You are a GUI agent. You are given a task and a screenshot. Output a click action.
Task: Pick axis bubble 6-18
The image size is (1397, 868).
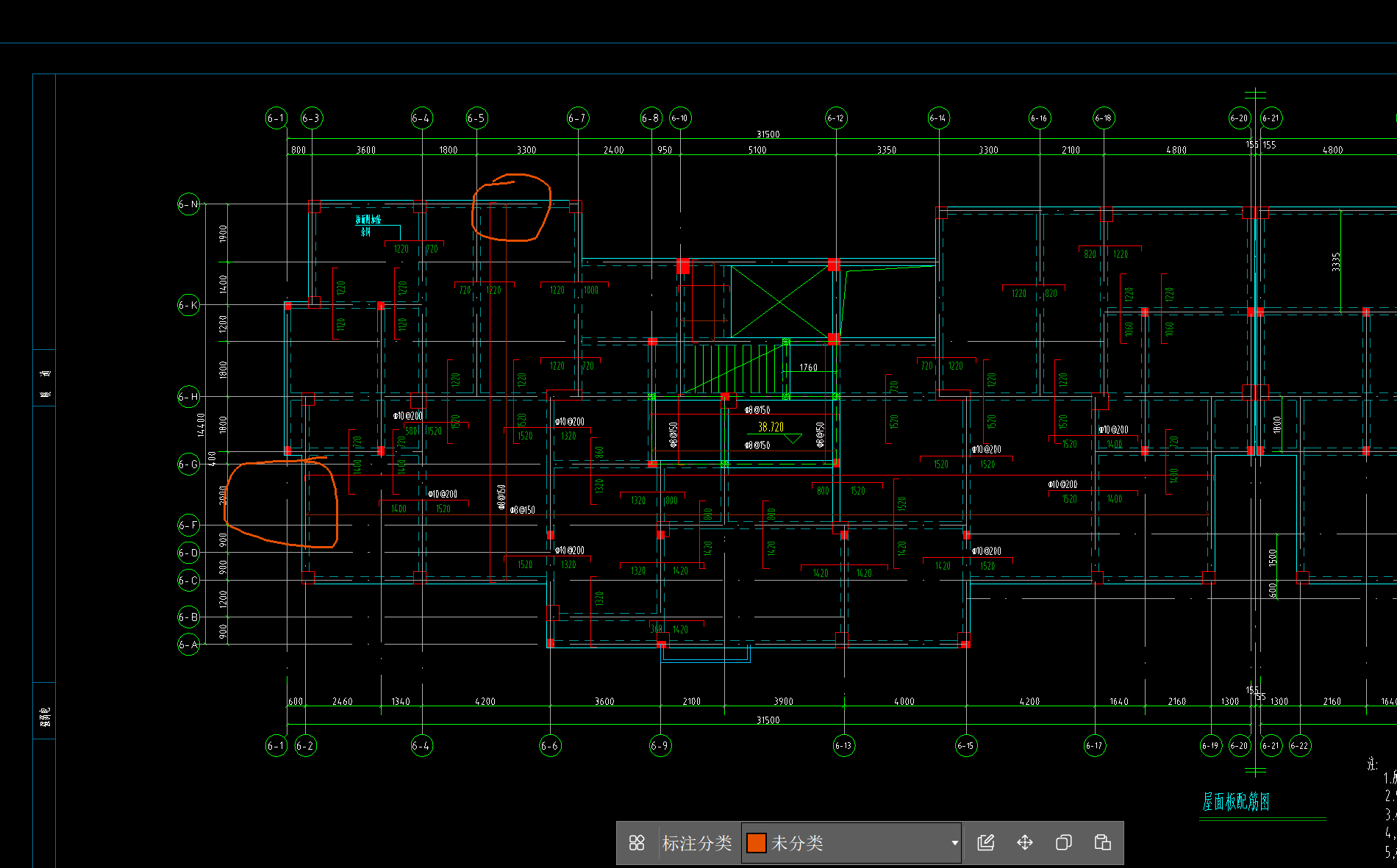(1104, 118)
